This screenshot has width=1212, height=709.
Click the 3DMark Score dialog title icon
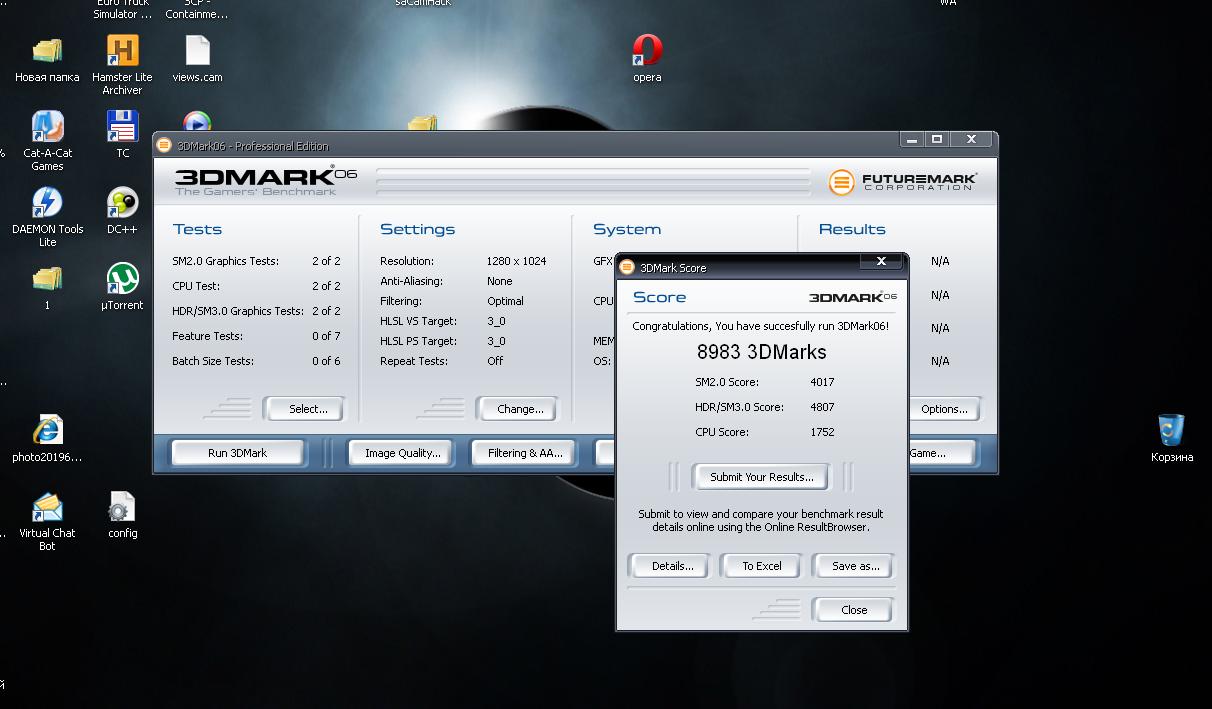(627, 267)
